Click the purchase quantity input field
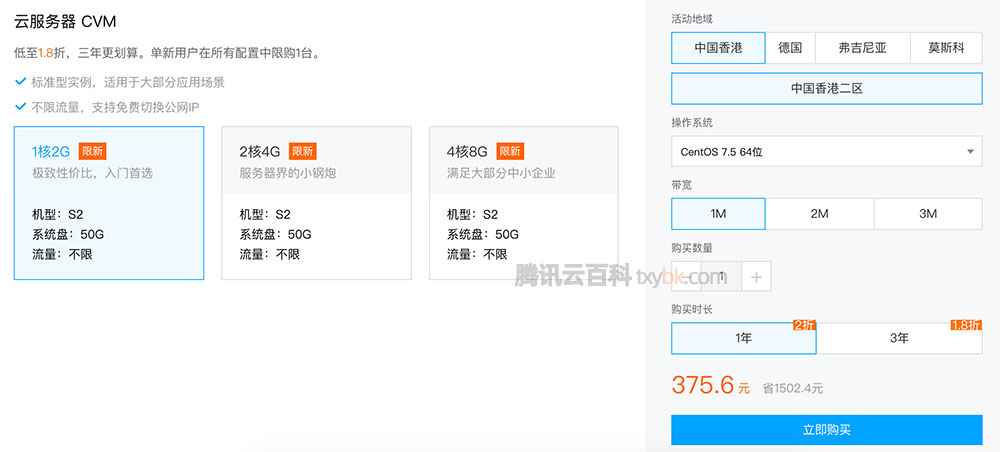This screenshot has height=452, width=1000. 721,277
